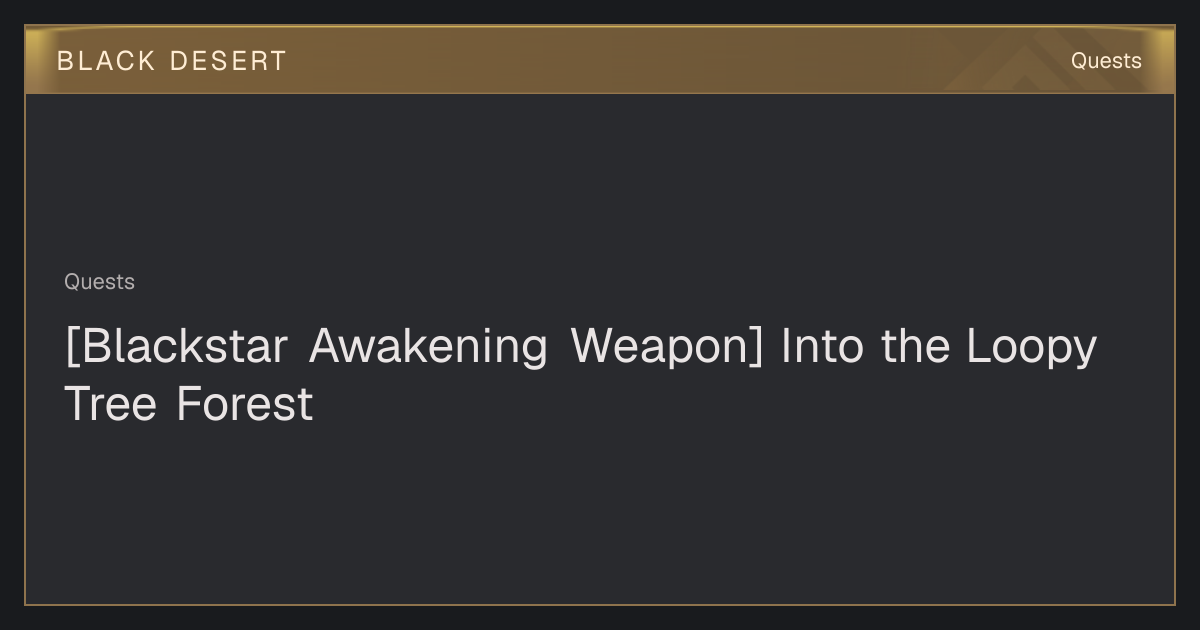
Task: Click the empty dark area above Quests breadcrumb
Action: (600, 180)
